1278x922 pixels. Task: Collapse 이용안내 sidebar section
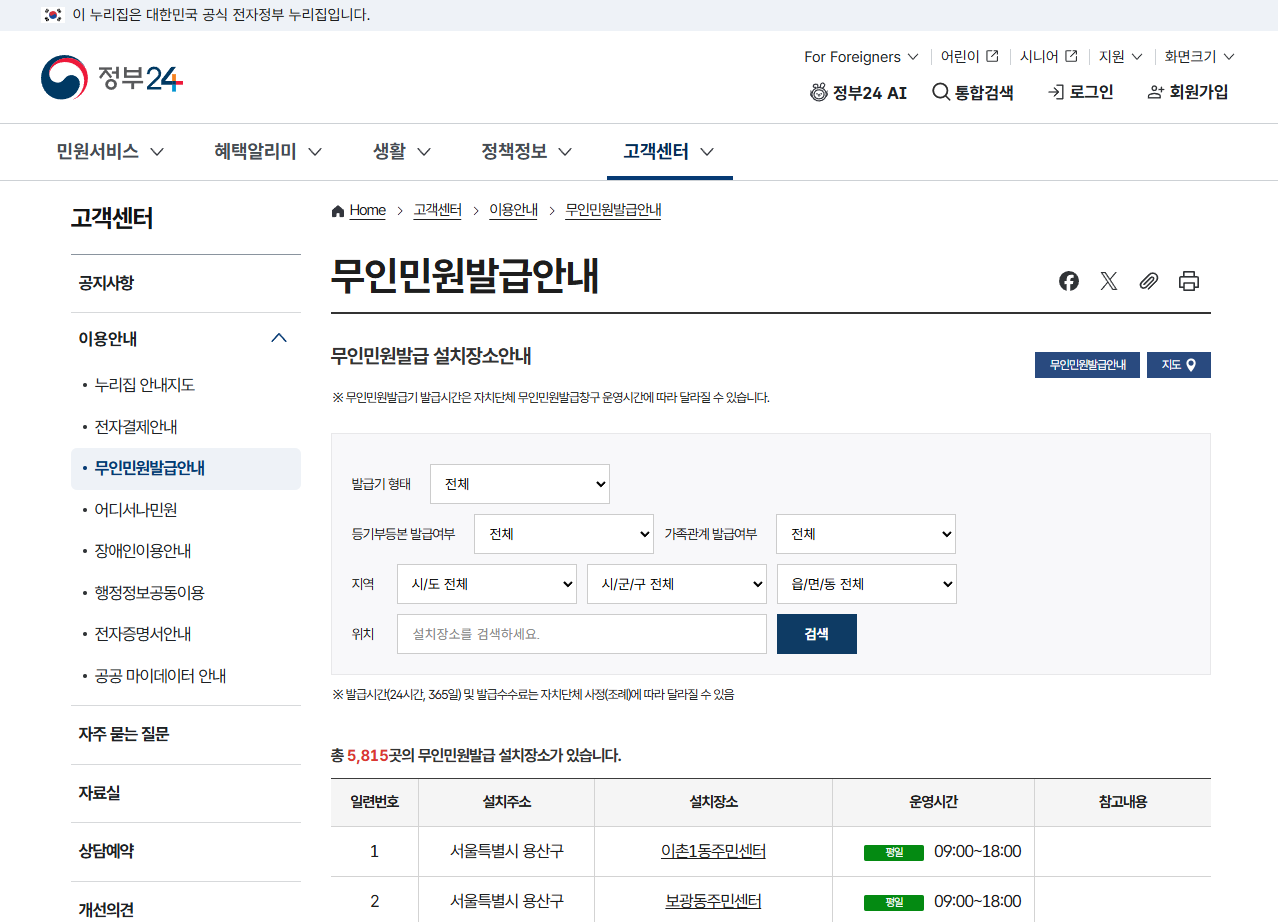coord(279,338)
